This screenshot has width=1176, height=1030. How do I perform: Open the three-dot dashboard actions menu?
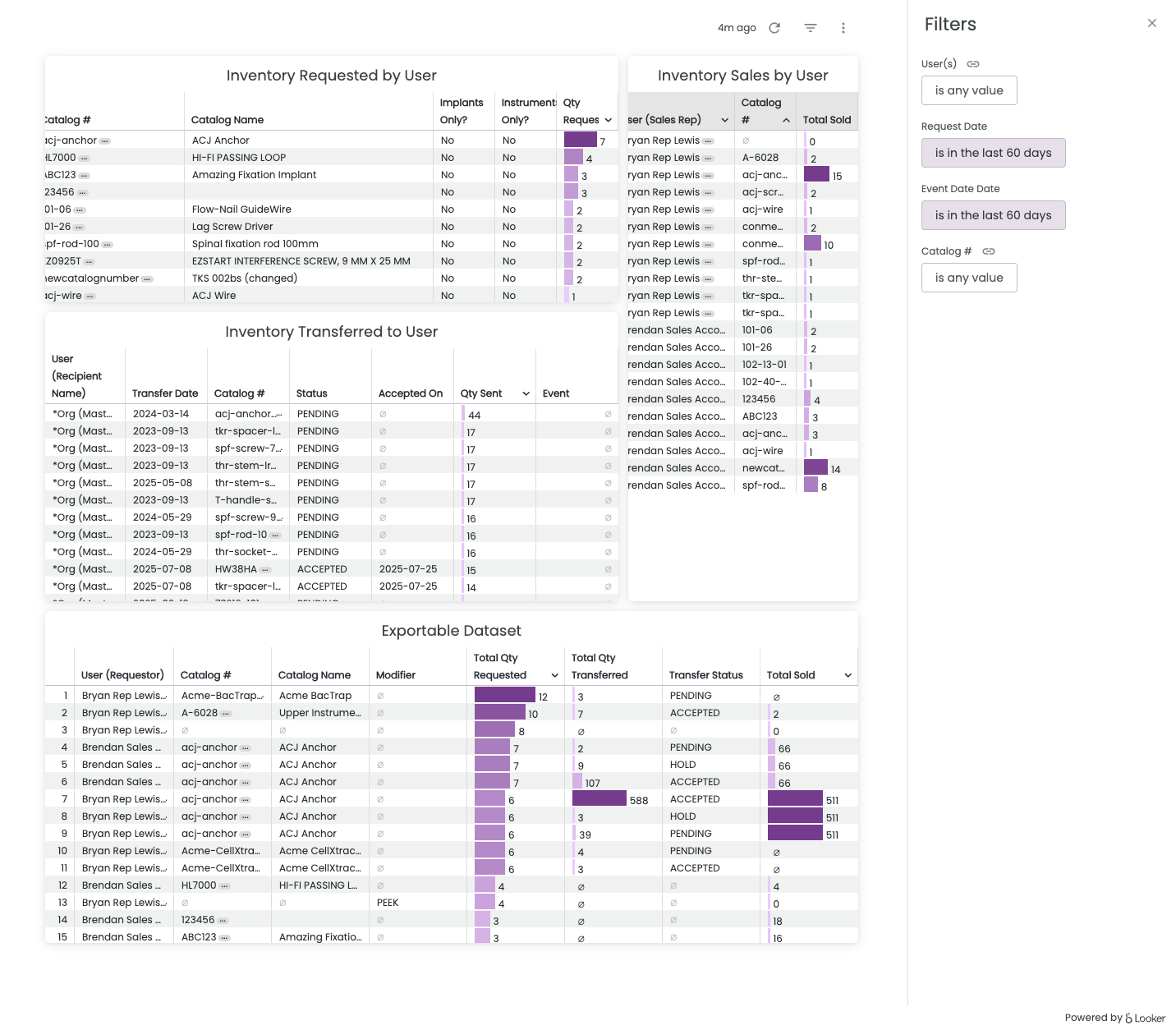point(843,28)
